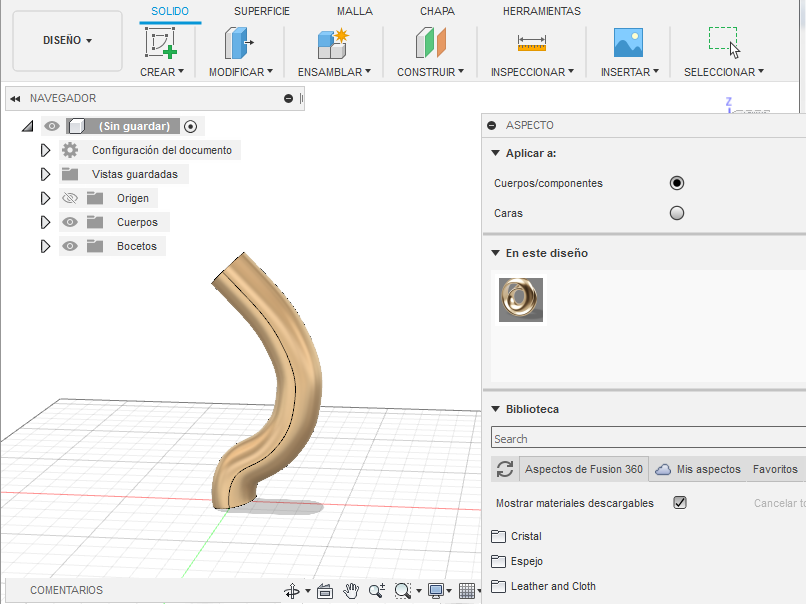Open the INSERTAR dropdown menu
The width and height of the screenshot is (806, 604).
630,72
